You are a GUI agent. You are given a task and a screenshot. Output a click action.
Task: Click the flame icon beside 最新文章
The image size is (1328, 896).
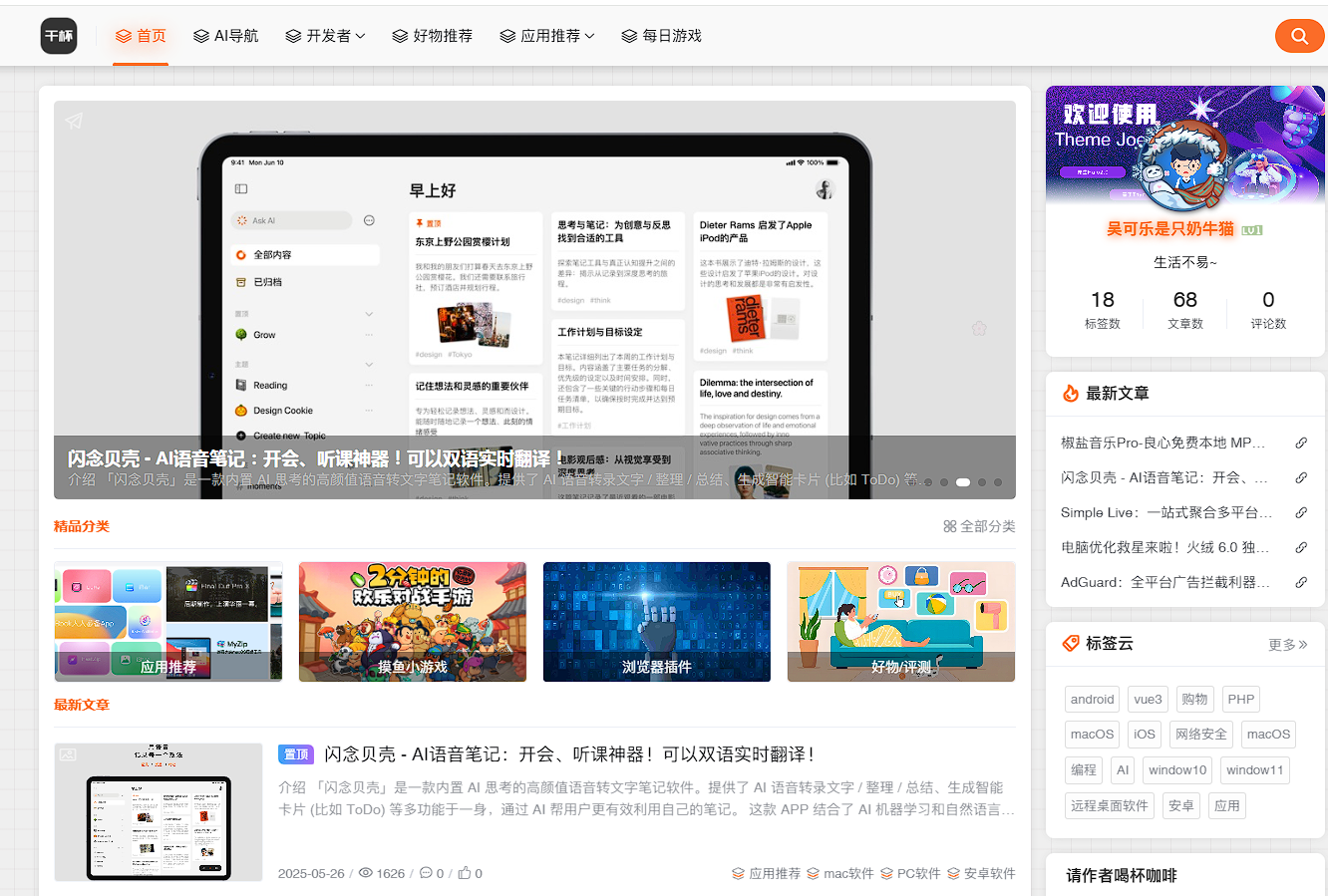click(1071, 394)
